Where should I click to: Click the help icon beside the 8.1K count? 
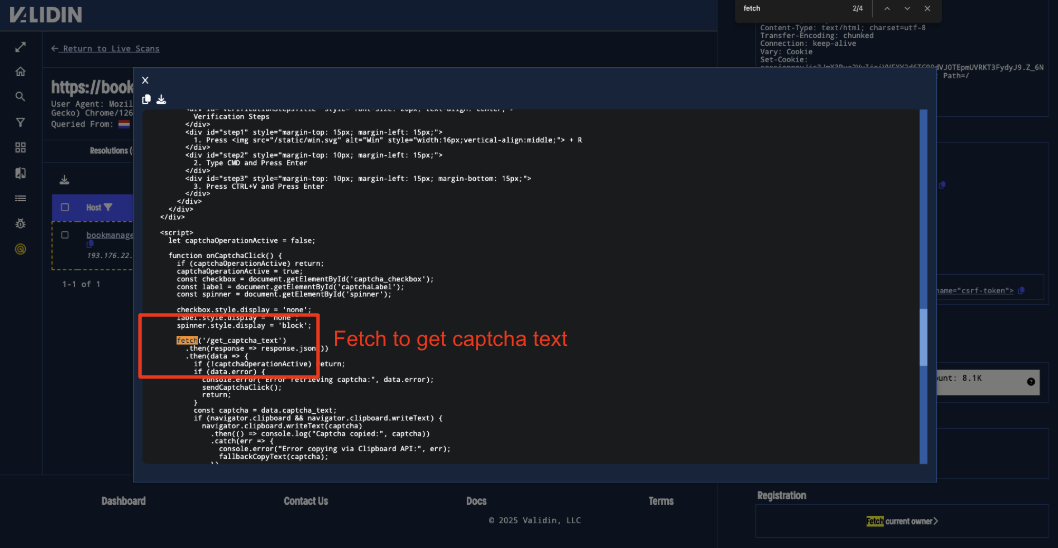pos(1031,382)
